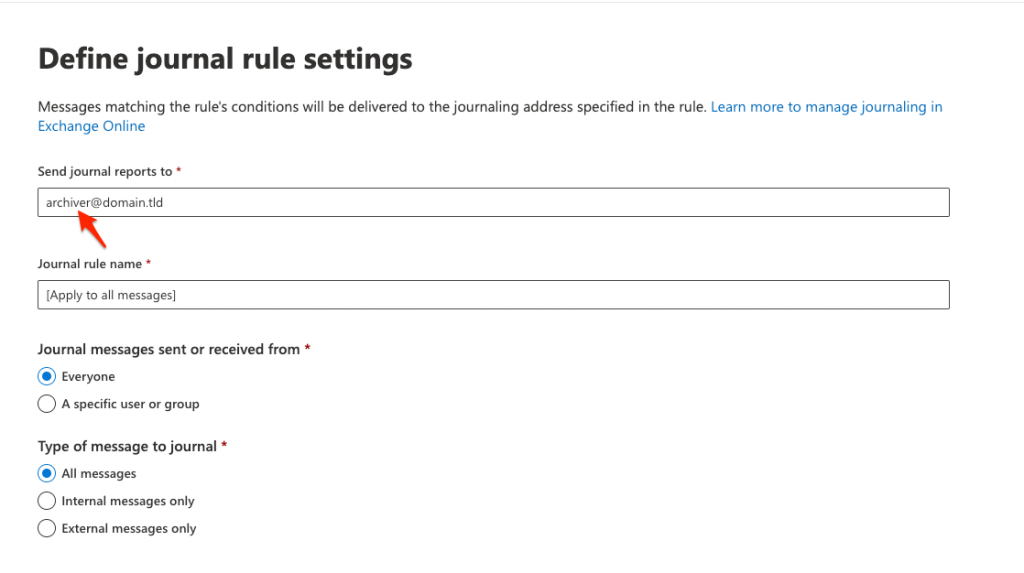Click into the Journal rule name field

pos(493,295)
